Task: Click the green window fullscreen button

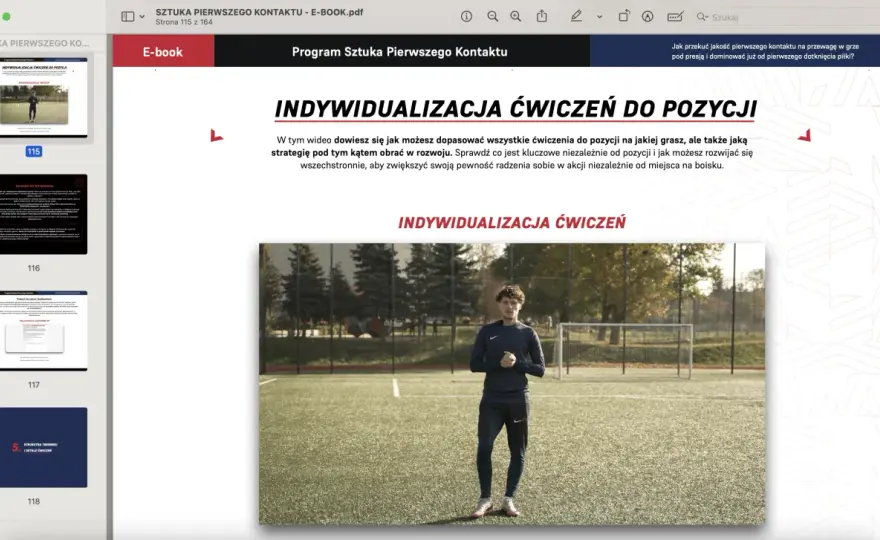Action: 6,17
